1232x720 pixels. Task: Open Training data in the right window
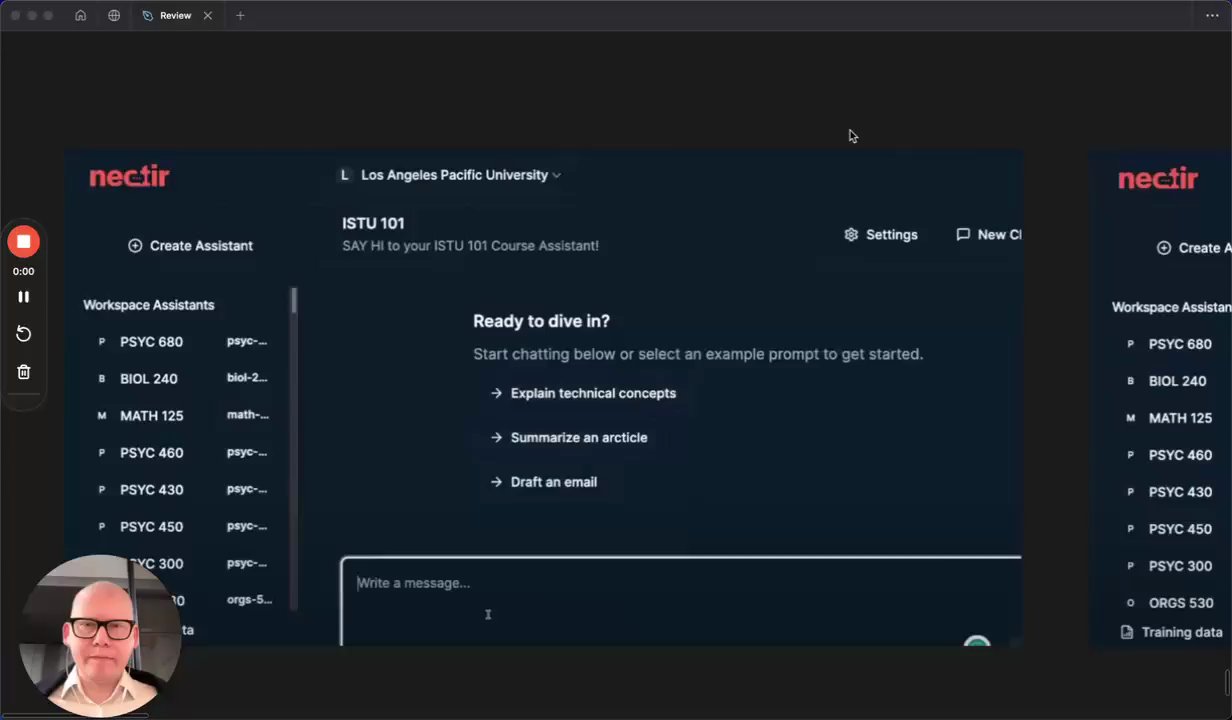pos(1172,632)
